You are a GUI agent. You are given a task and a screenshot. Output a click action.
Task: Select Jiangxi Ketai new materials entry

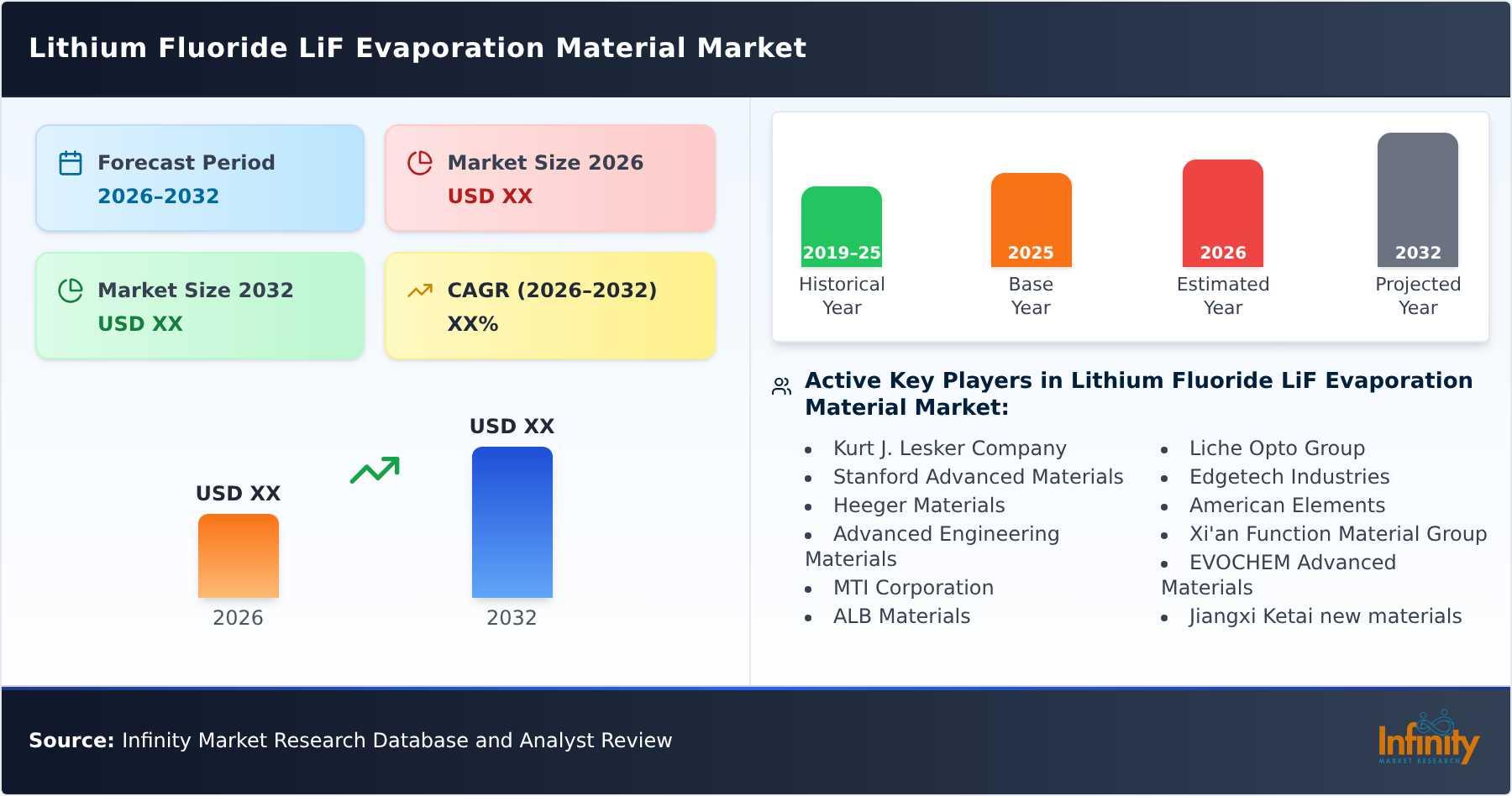click(x=1326, y=616)
